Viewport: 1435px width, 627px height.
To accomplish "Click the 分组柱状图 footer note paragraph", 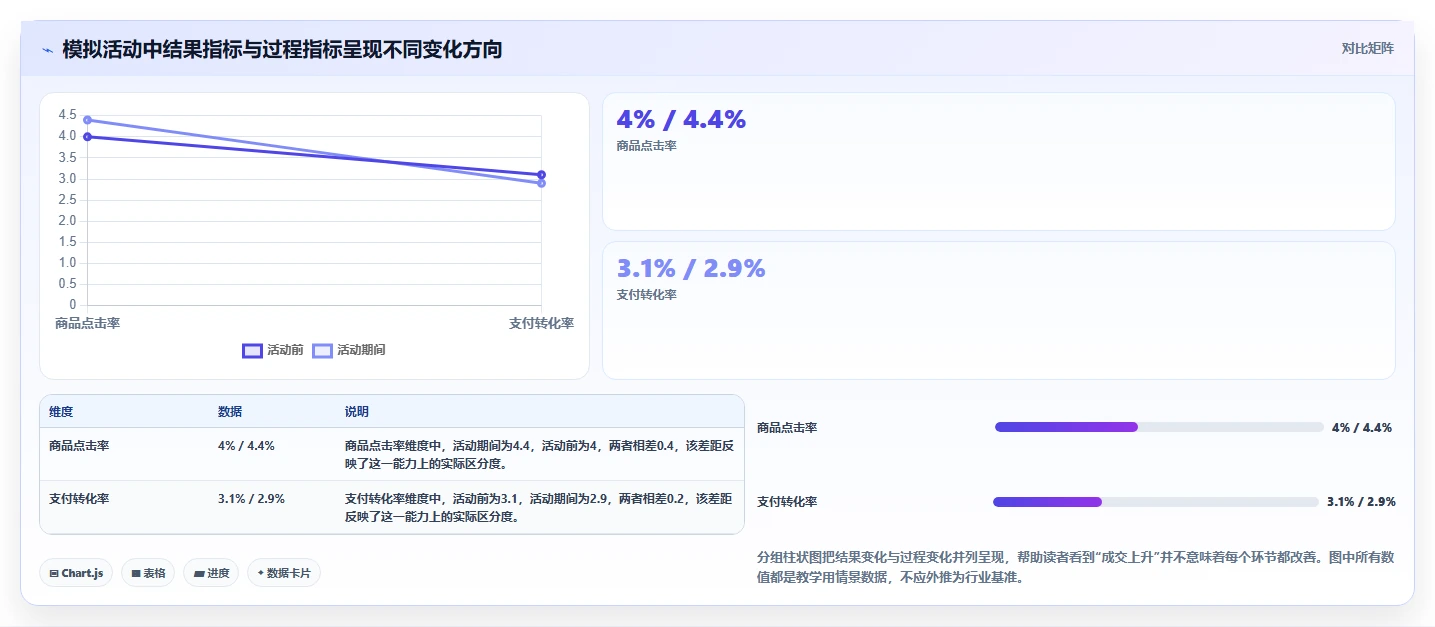I will coord(1076,567).
